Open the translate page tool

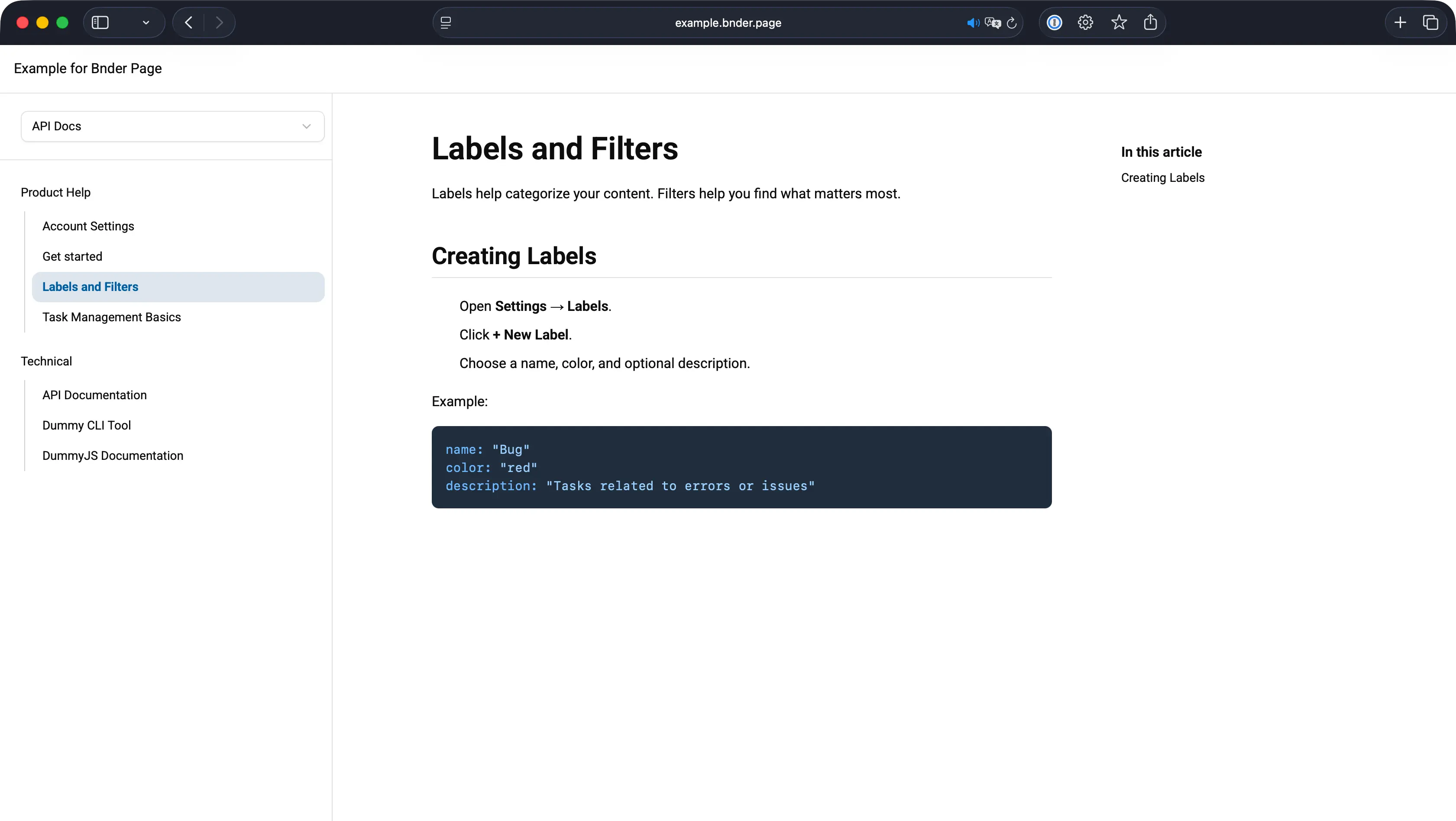pyautogui.click(x=993, y=23)
